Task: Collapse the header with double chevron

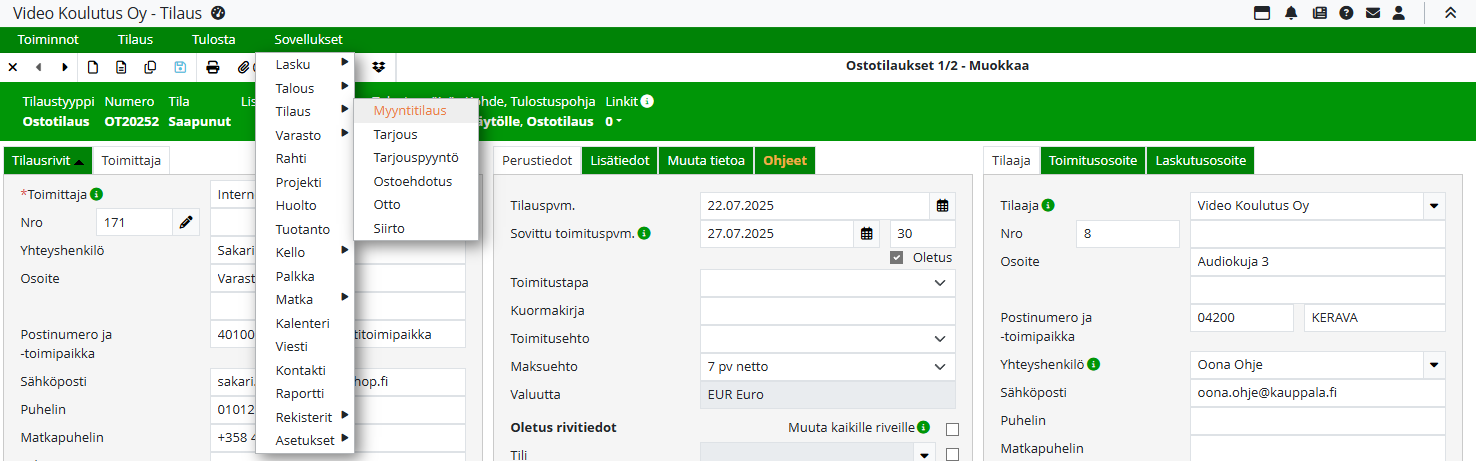Action: [x=1450, y=13]
